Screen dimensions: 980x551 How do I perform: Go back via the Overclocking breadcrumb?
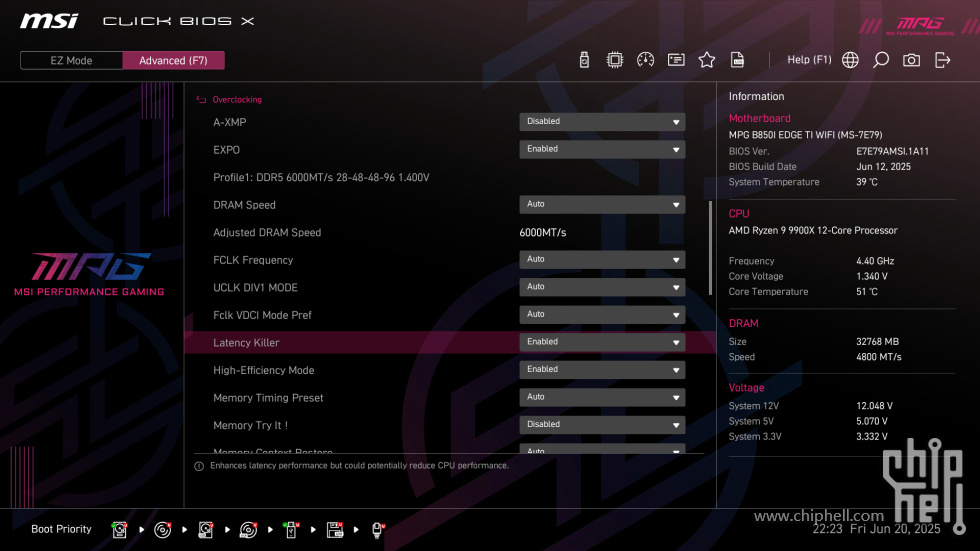237,99
